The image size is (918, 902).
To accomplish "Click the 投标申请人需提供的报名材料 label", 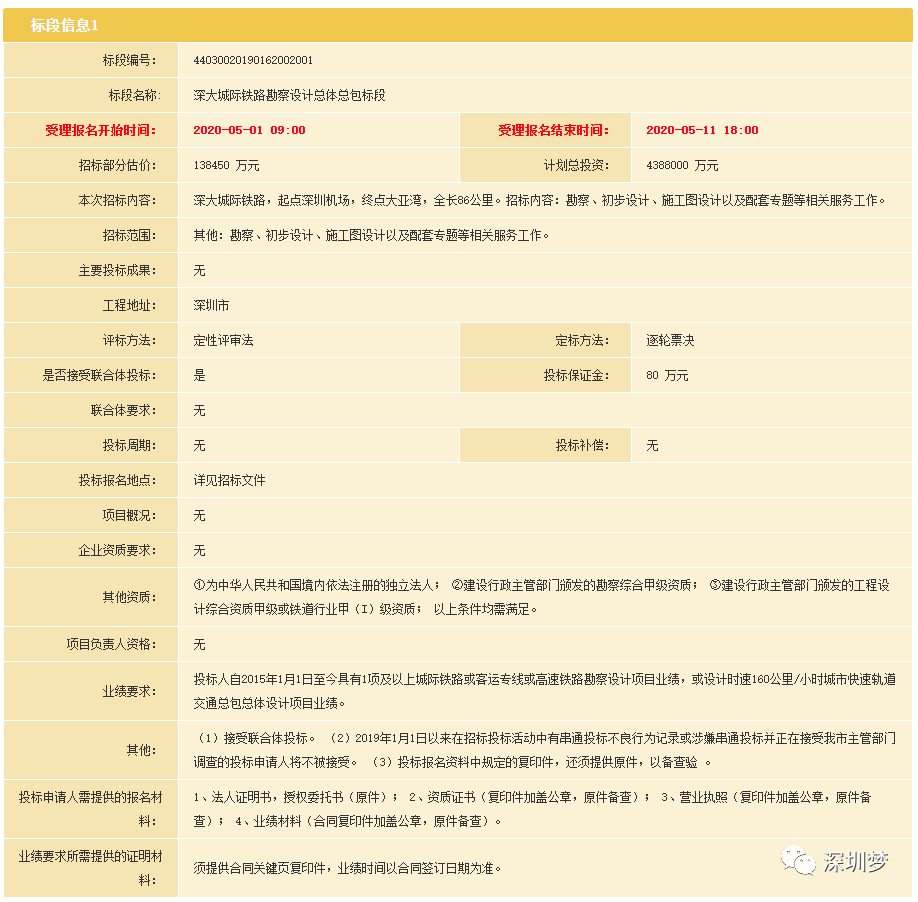I will pyautogui.click(x=91, y=809).
